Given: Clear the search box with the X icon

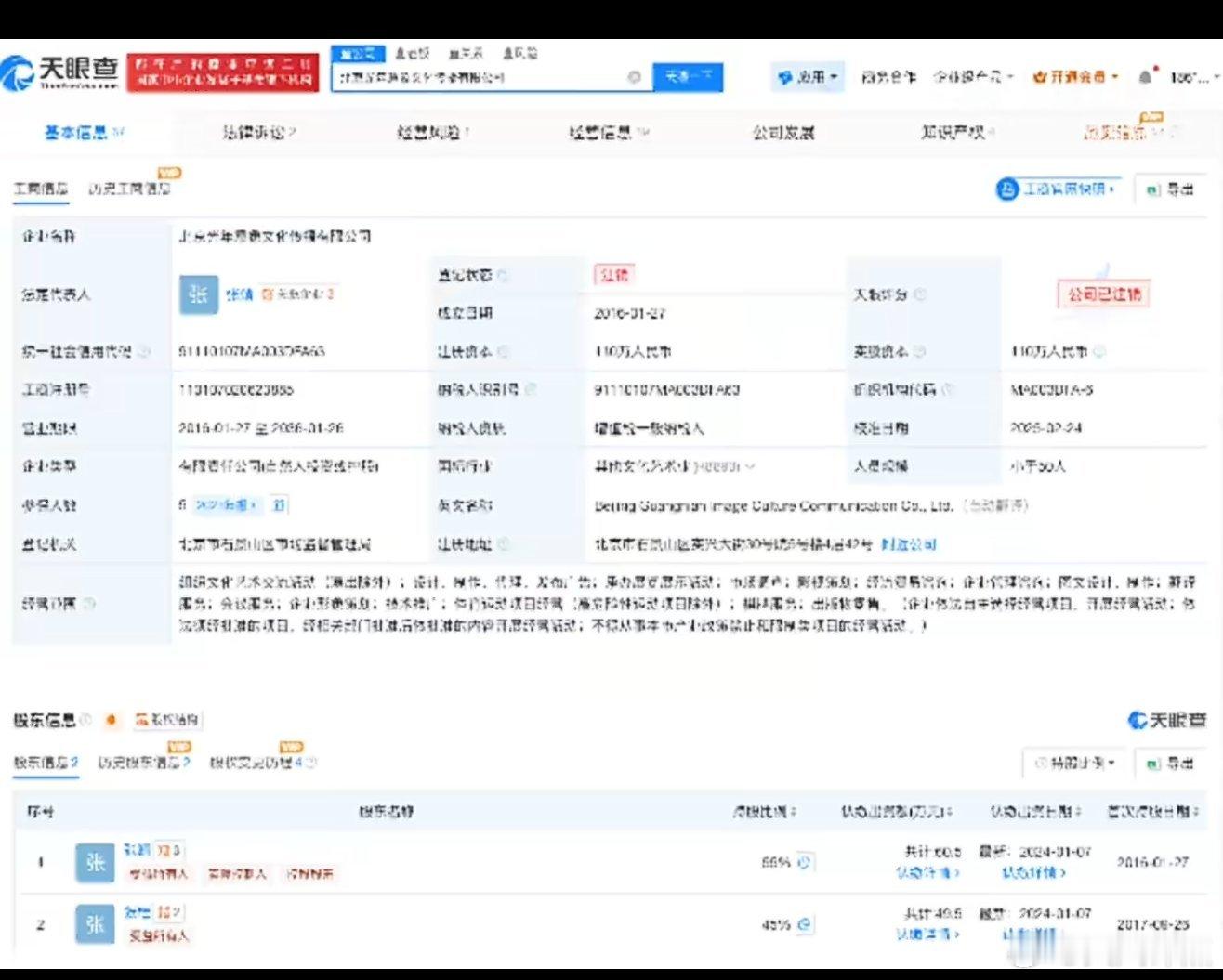Looking at the screenshot, I should 634,77.
